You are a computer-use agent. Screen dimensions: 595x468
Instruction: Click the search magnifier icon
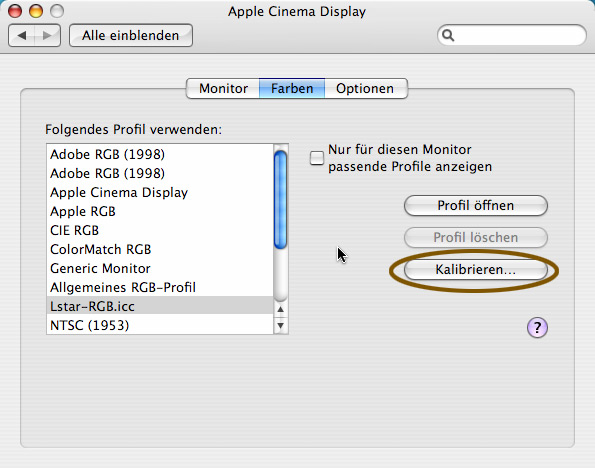click(x=448, y=35)
